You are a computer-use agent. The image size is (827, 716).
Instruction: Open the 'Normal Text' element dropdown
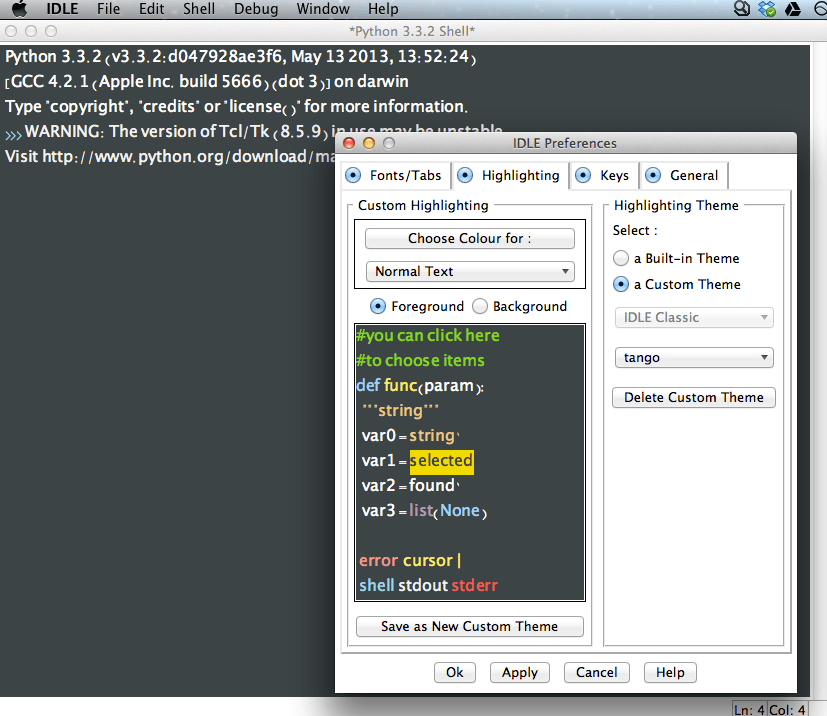[x=469, y=271]
